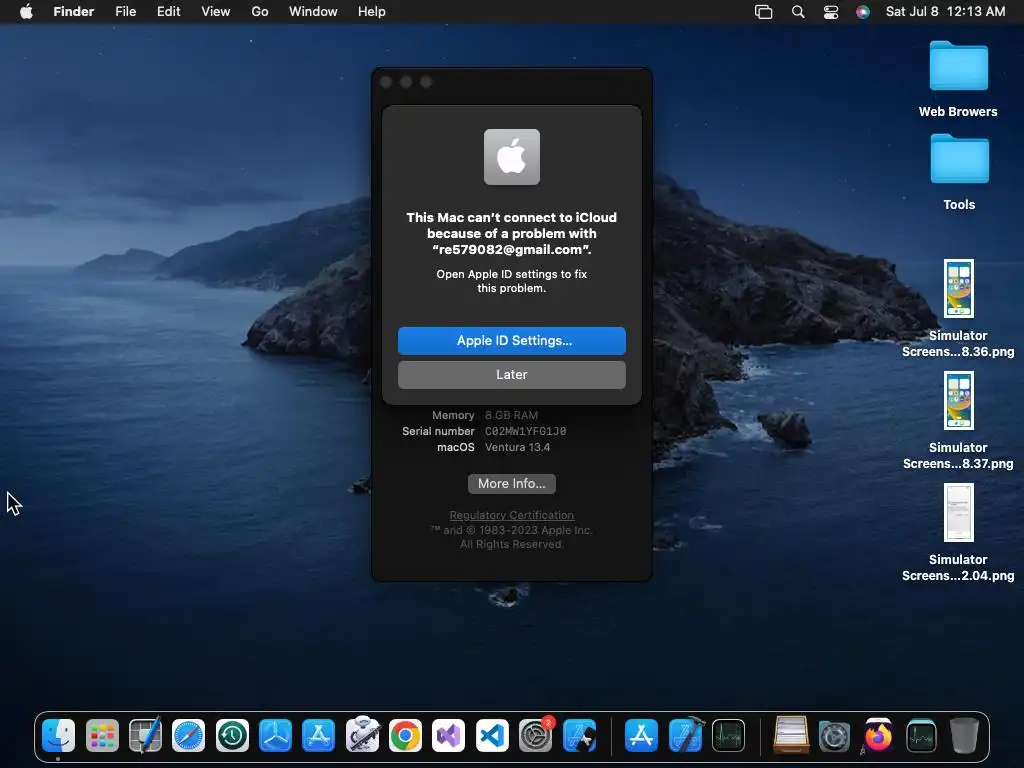Open the File menu
1024x768 pixels.
[x=125, y=11]
